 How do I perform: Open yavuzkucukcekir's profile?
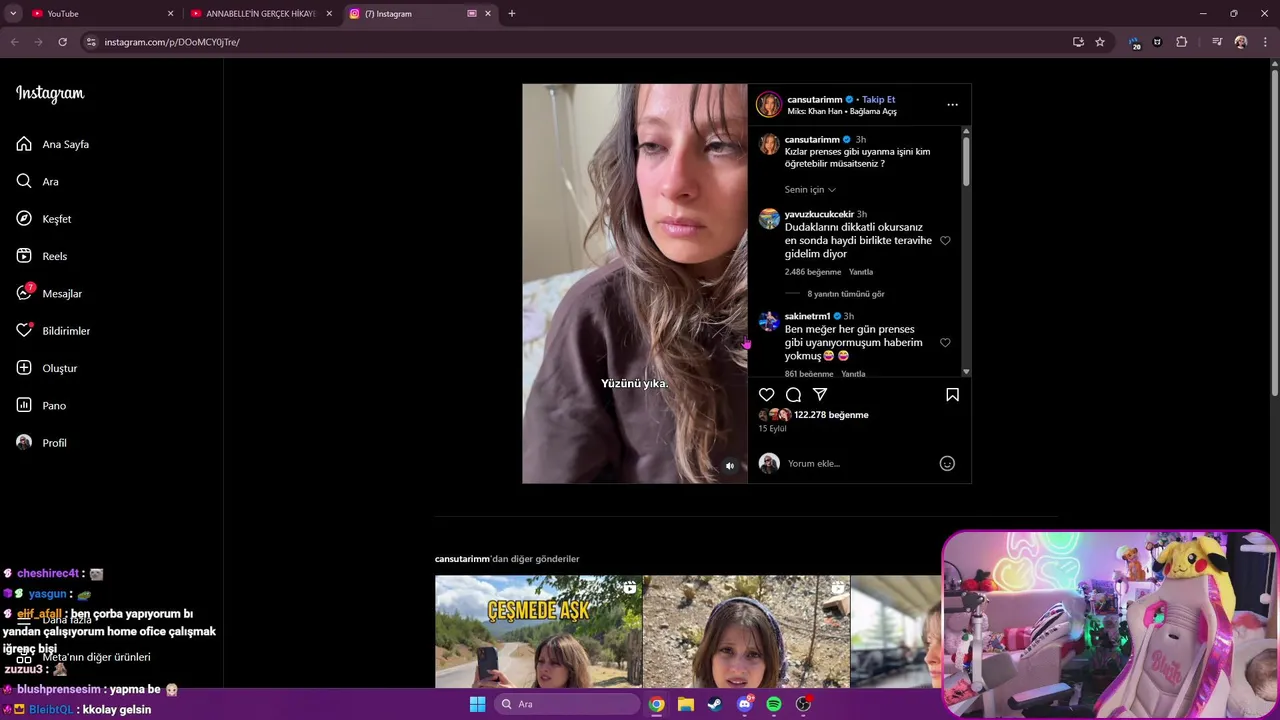(819, 214)
